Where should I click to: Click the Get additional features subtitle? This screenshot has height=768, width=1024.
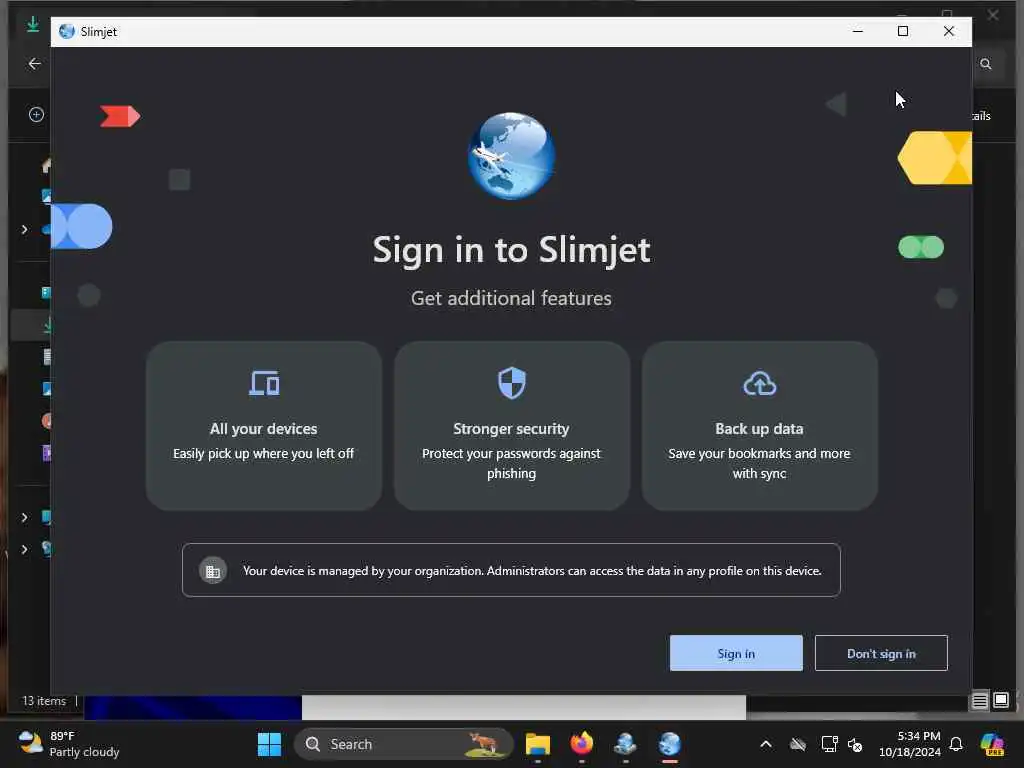(511, 298)
